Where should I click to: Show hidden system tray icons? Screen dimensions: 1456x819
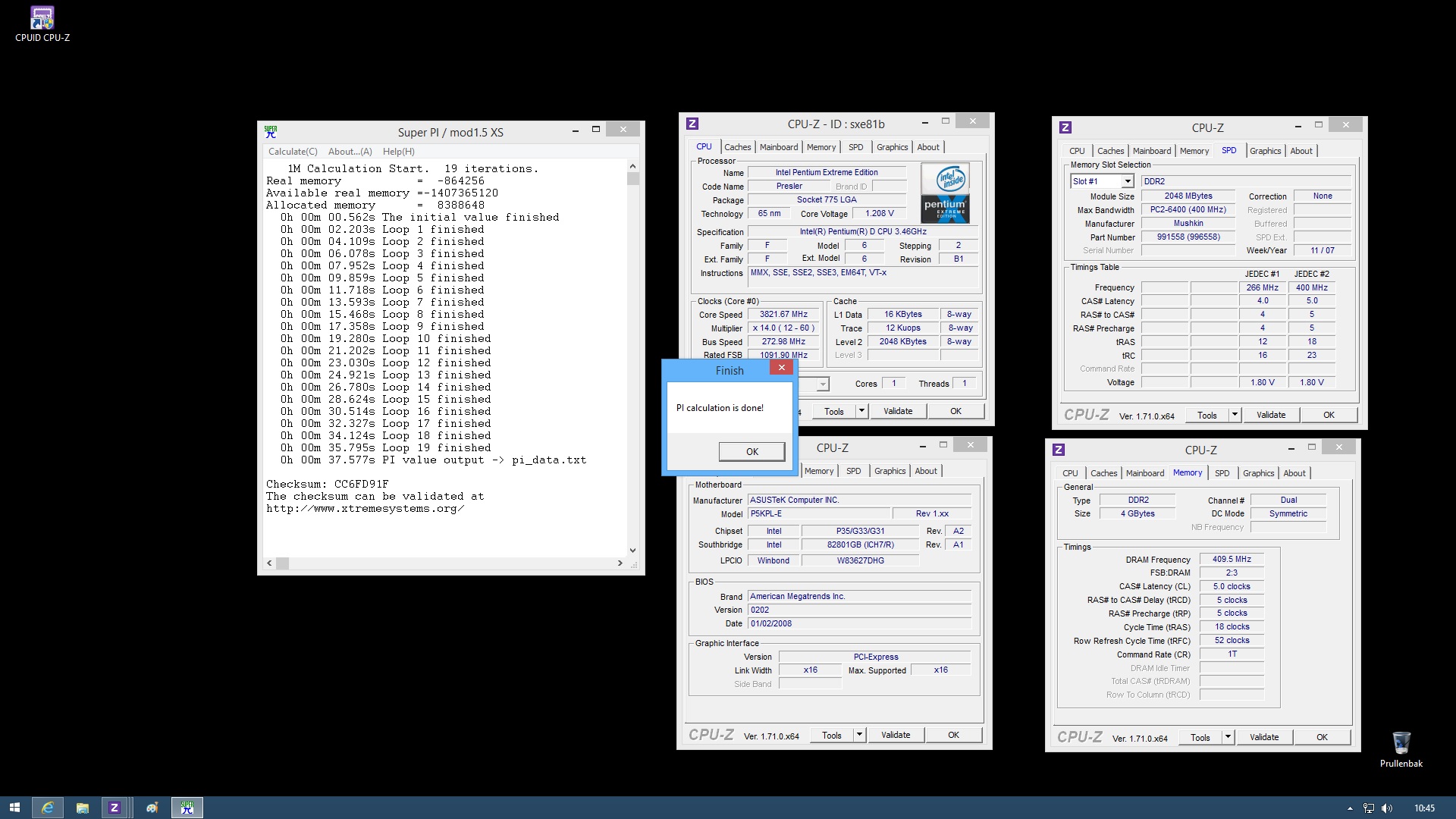pyautogui.click(x=1350, y=808)
